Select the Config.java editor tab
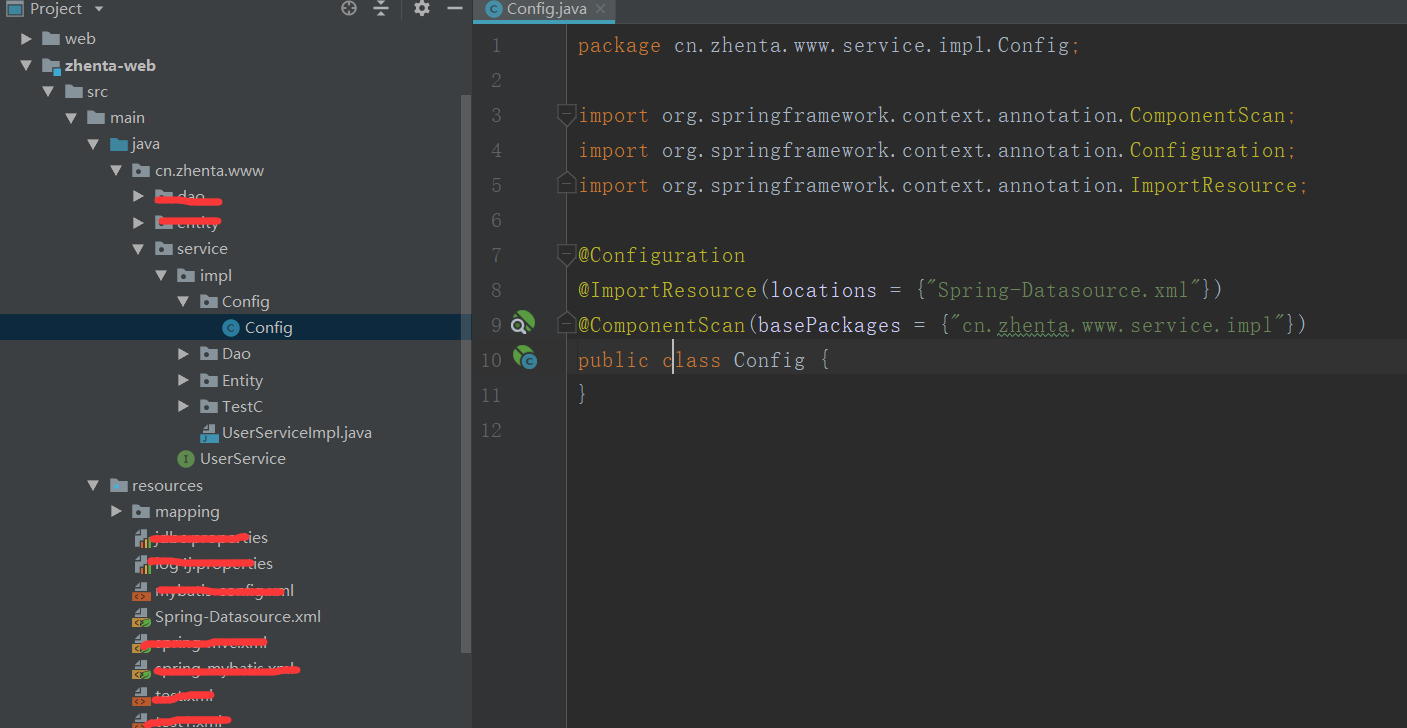The image size is (1407, 728). 544,10
